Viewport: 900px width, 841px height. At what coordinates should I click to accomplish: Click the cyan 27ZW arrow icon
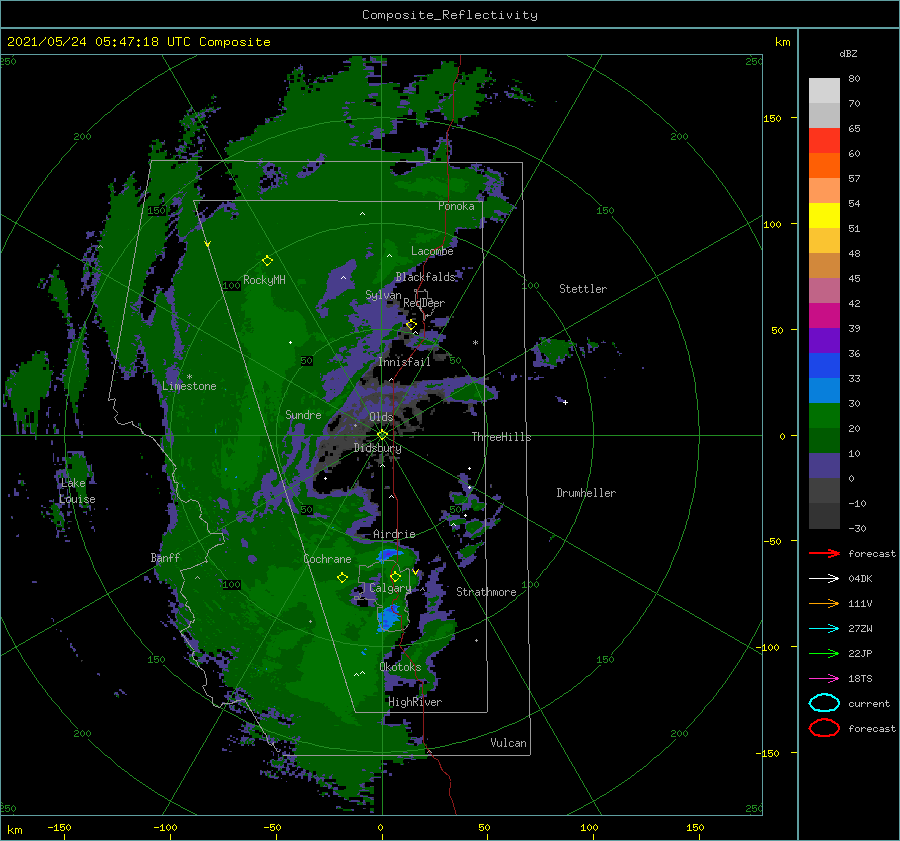824,629
